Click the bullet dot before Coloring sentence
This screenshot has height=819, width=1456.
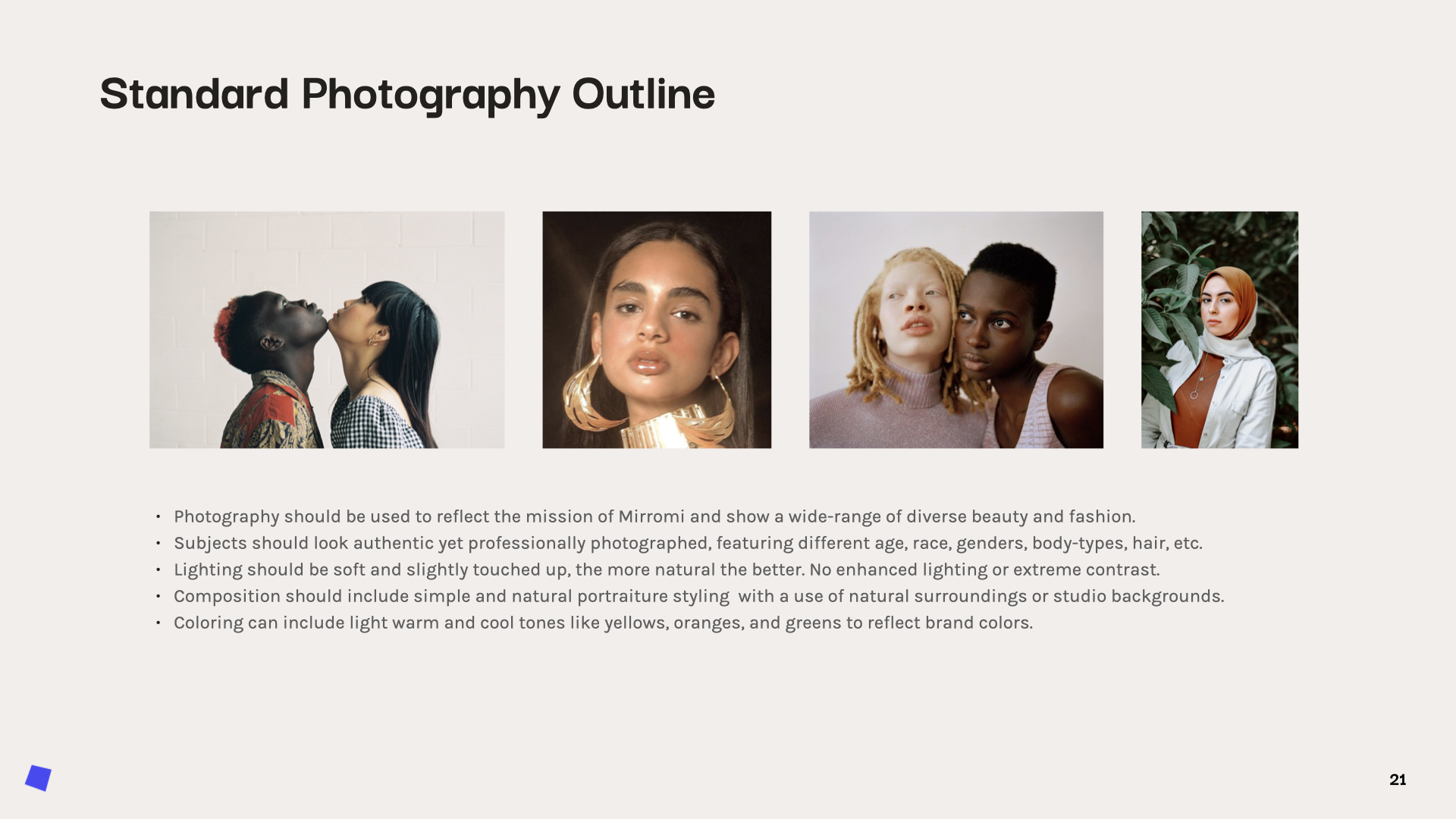158,623
